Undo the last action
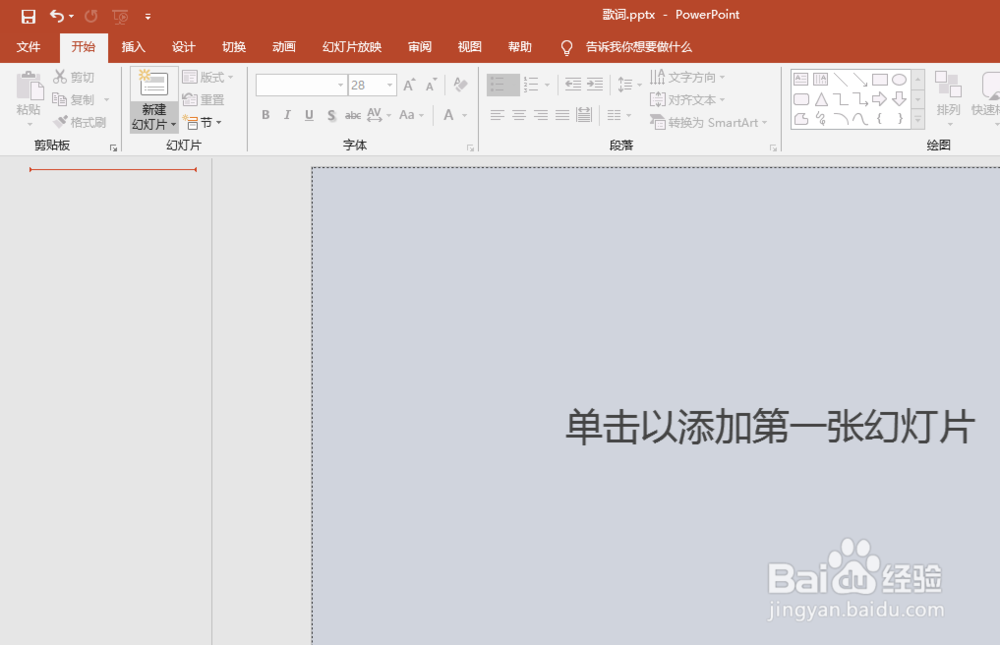Screen dimensions: 1000x645 (x=57, y=16)
